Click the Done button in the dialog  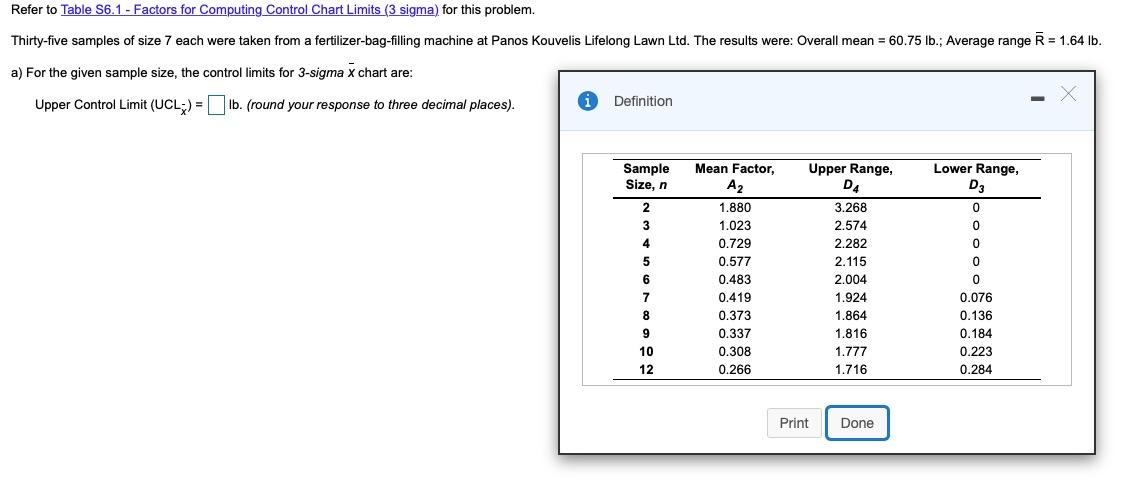pyautogui.click(x=857, y=423)
